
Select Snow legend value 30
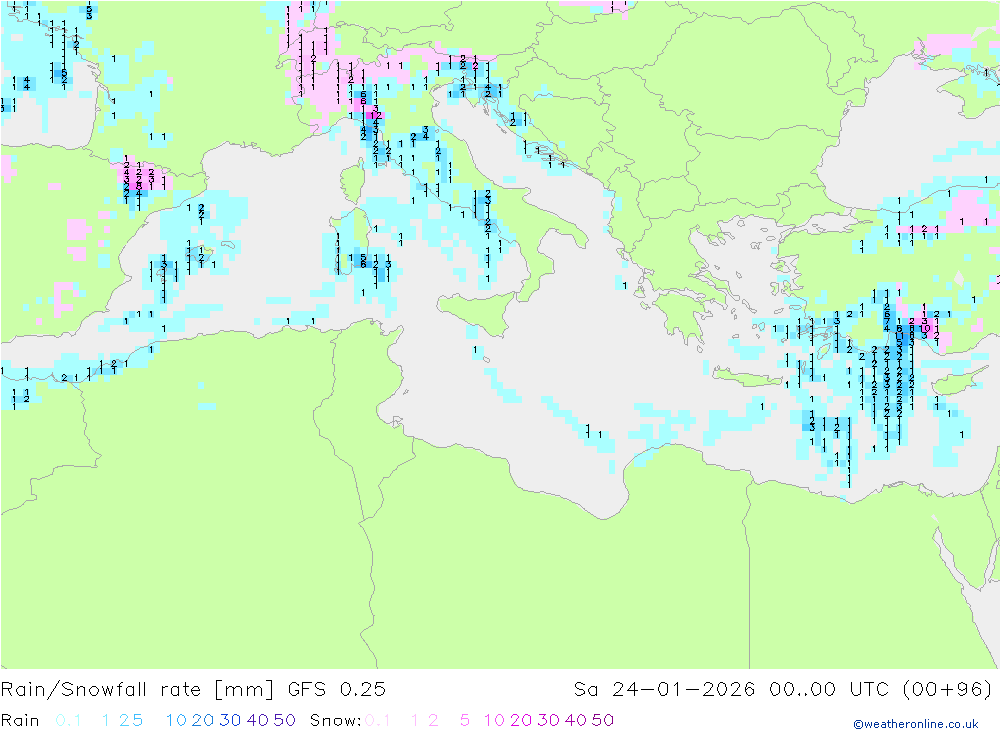point(548,720)
